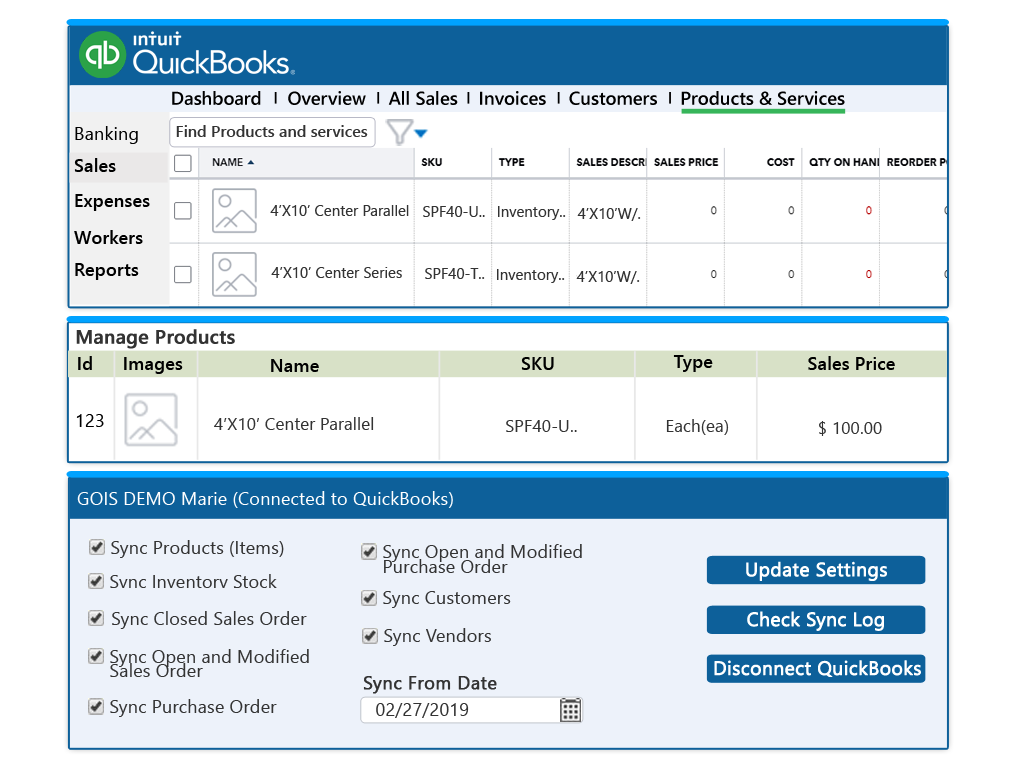Switch to Invoices tab
Screen dimensions: 1024x768
[x=512, y=99]
